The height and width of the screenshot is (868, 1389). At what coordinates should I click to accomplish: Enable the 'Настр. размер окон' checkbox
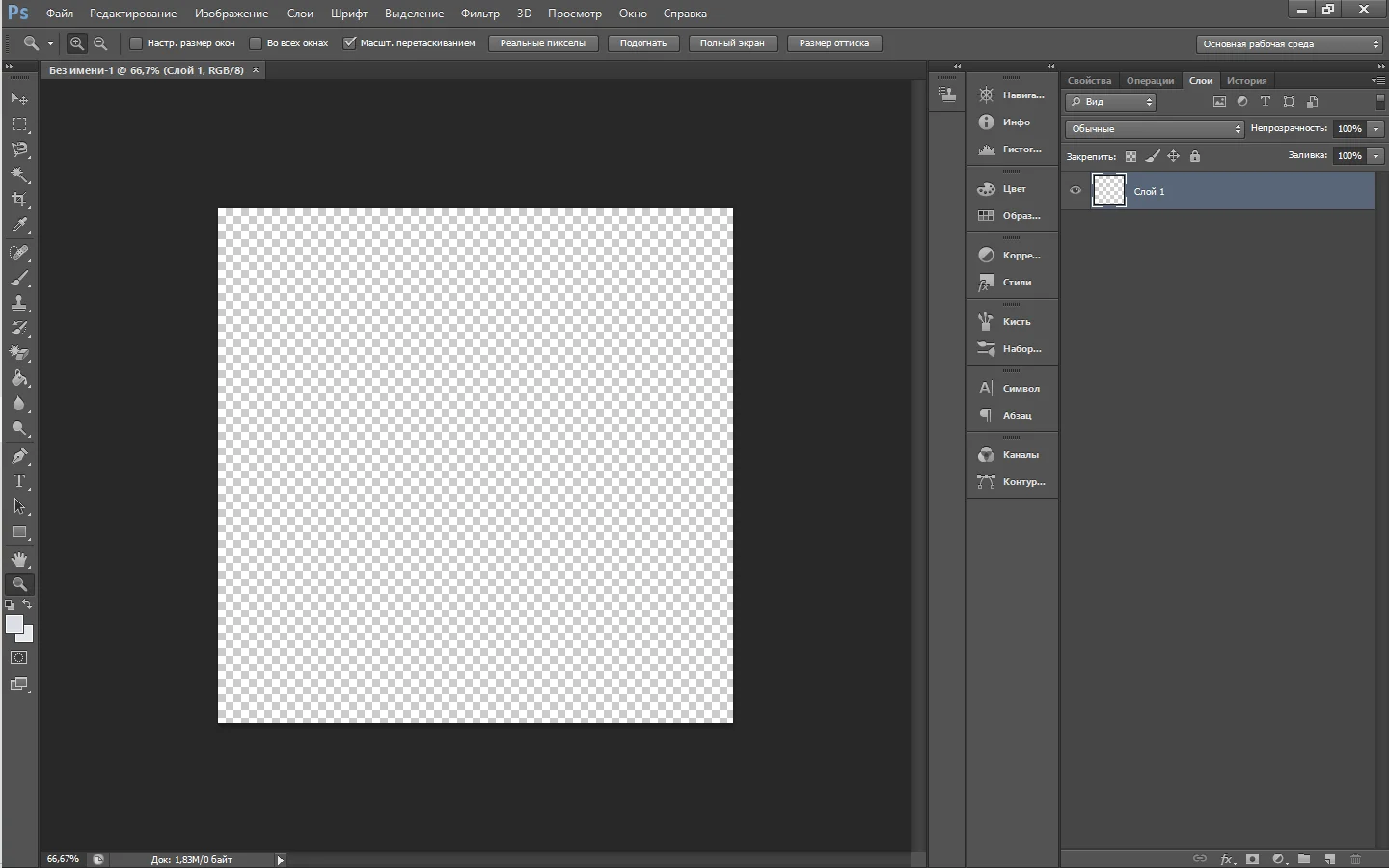click(136, 43)
